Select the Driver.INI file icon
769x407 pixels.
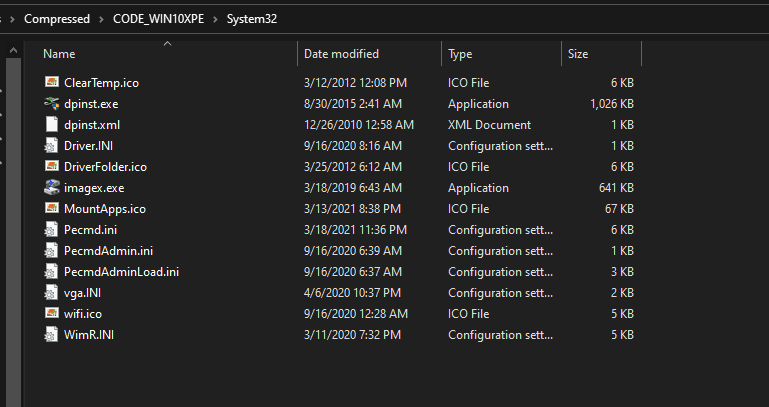(x=52, y=146)
